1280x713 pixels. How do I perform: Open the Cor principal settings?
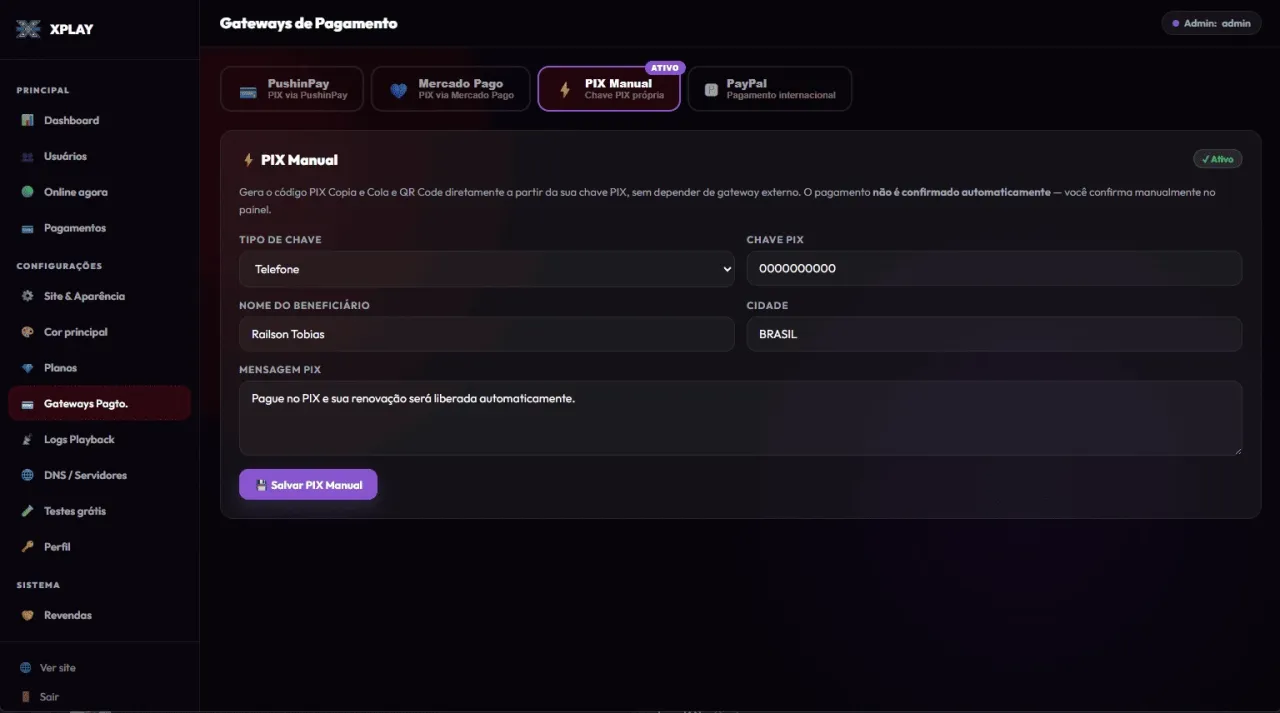click(x=99, y=332)
